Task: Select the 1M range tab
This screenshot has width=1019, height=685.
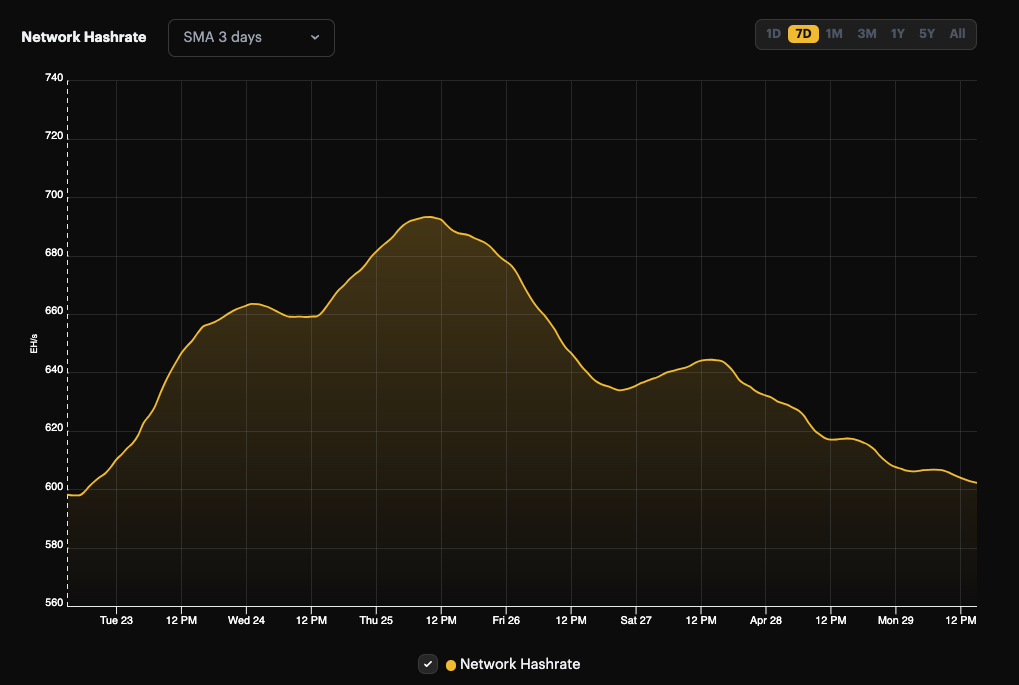Action: [834, 33]
